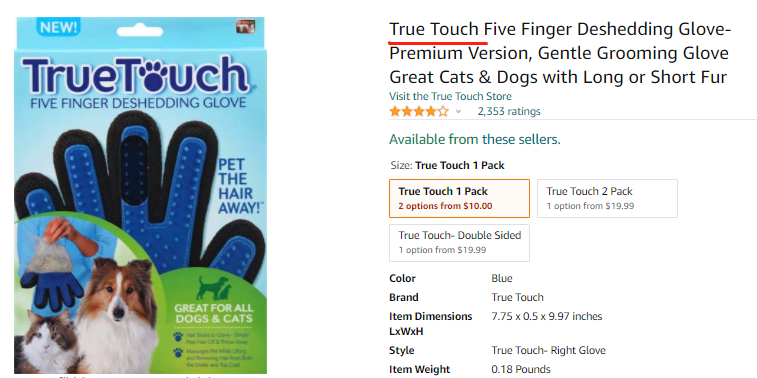Visit the True Touch Store link

tap(450, 96)
